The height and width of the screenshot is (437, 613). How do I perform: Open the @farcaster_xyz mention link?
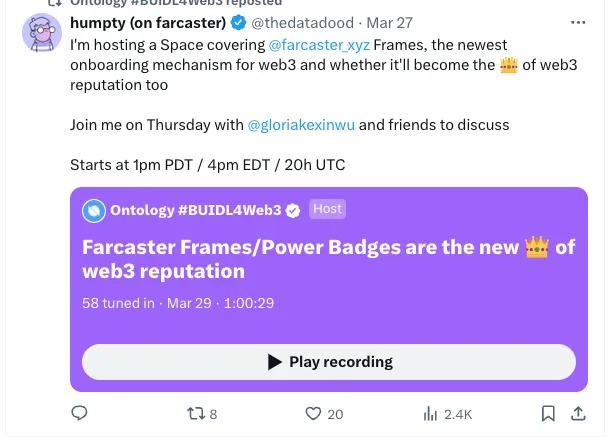(319, 45)
